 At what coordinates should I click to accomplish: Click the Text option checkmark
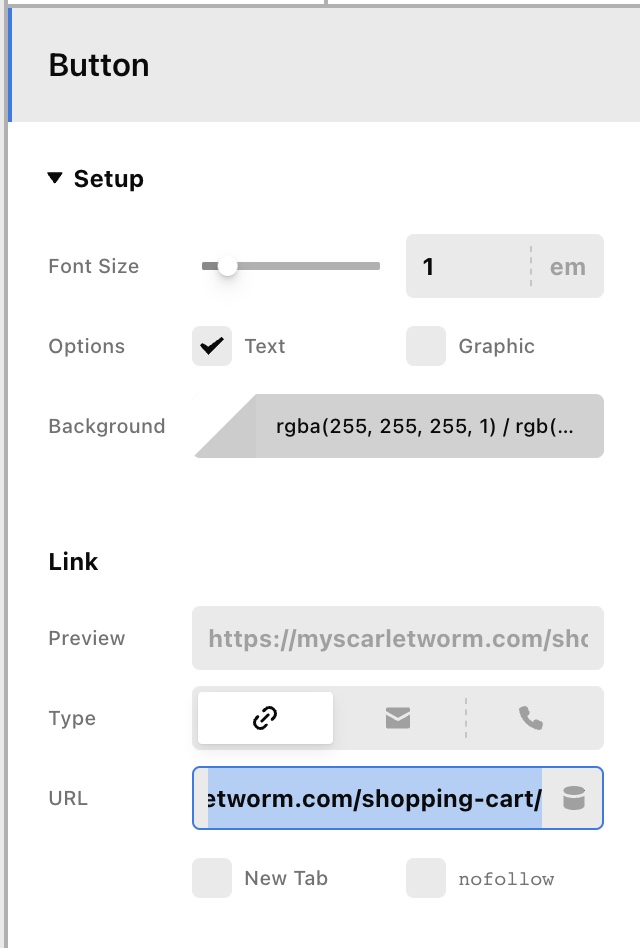click(212, 346)
